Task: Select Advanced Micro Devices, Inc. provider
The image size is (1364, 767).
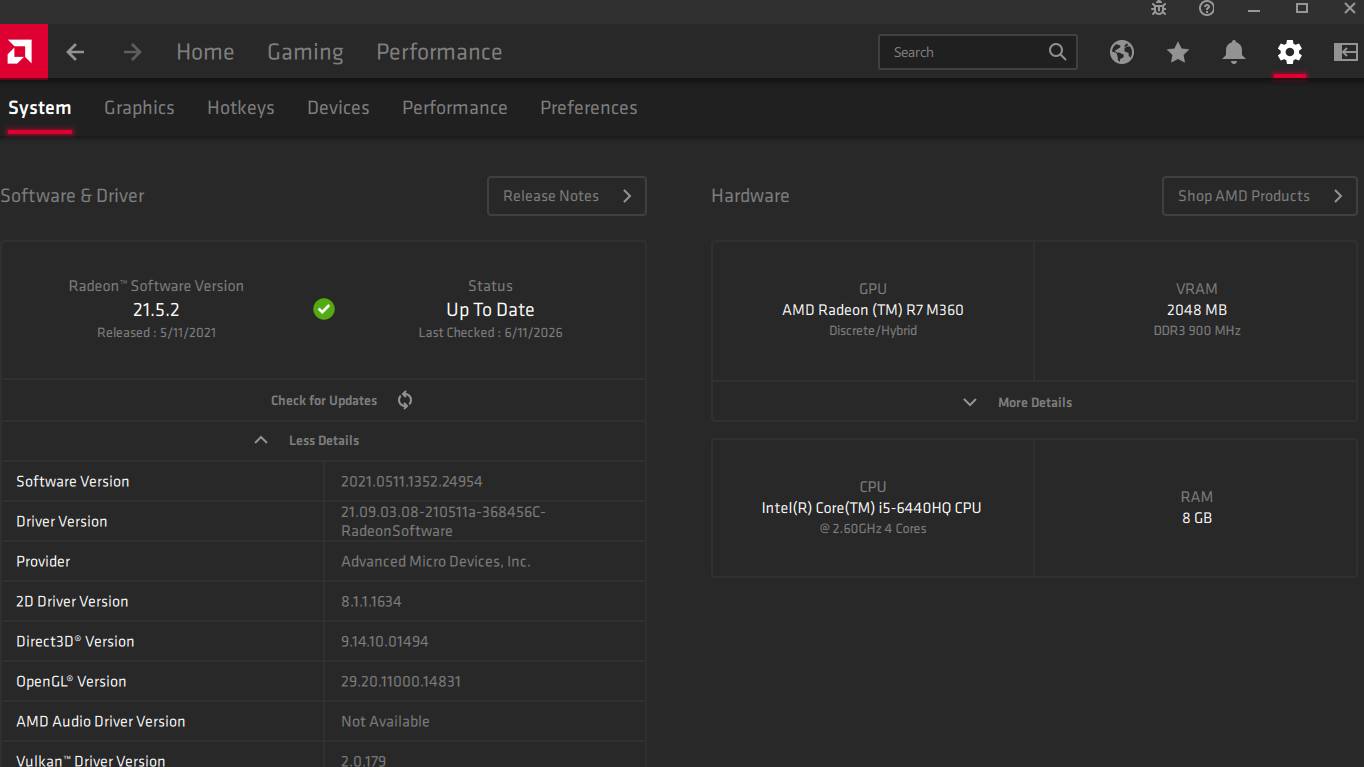Action: [435, 561]
